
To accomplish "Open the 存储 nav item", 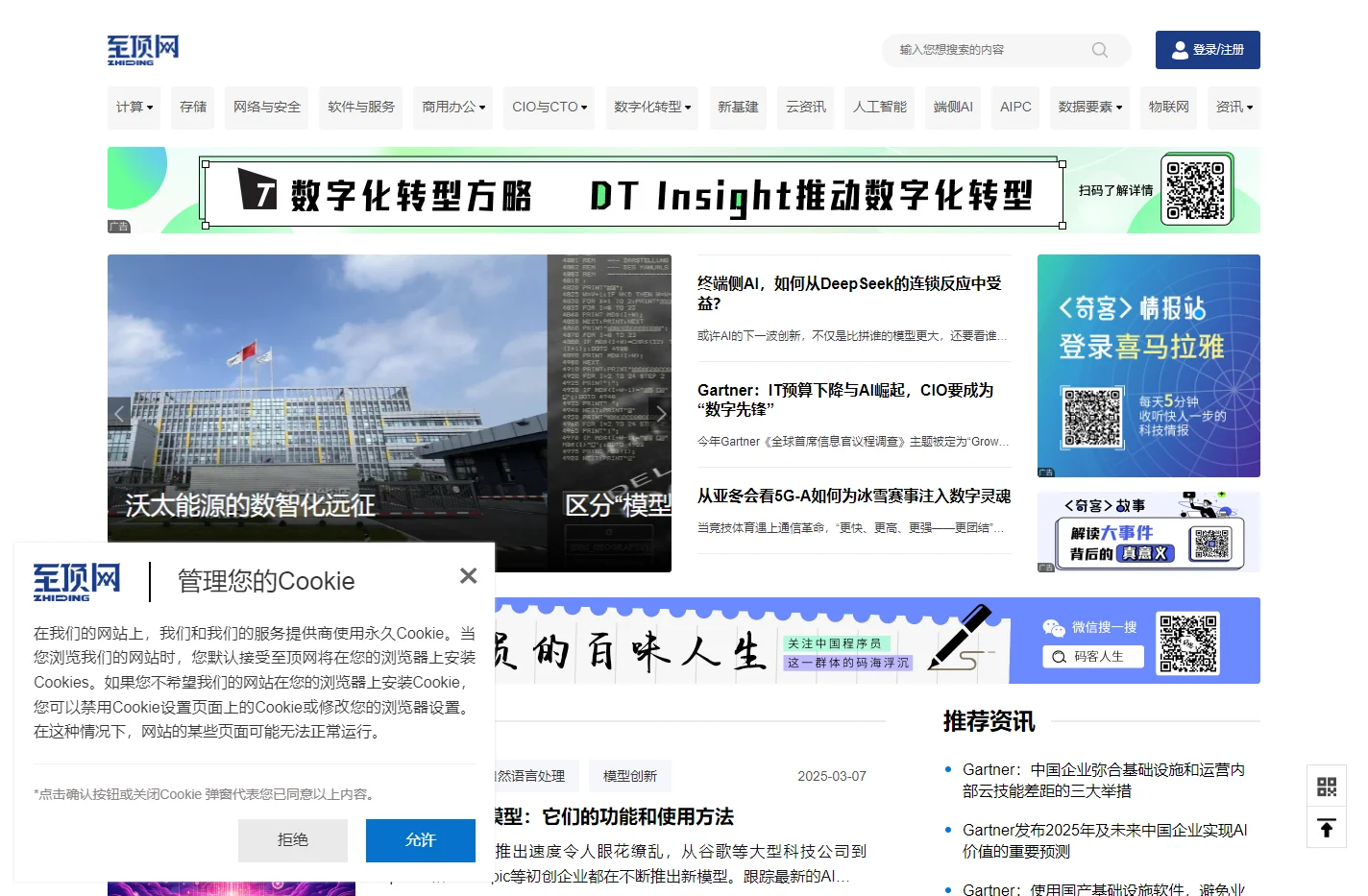I will [193, 108].
